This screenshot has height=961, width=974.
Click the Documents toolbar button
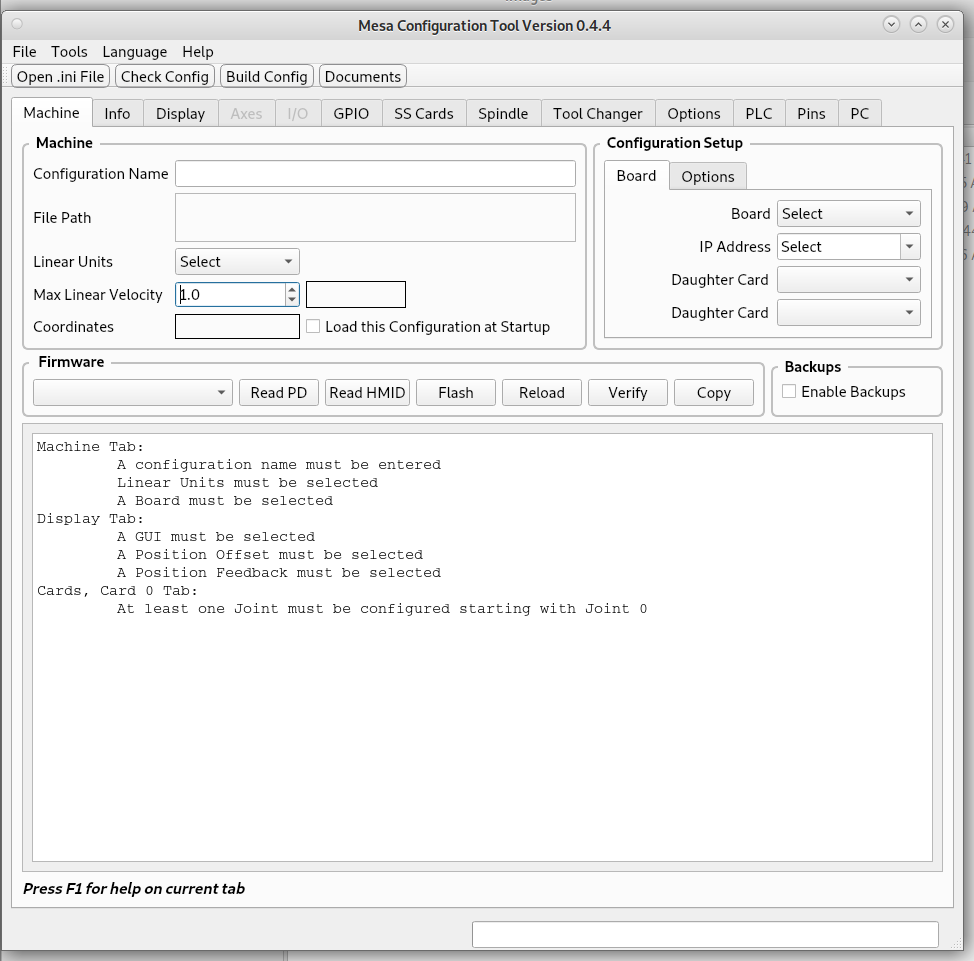363,76
